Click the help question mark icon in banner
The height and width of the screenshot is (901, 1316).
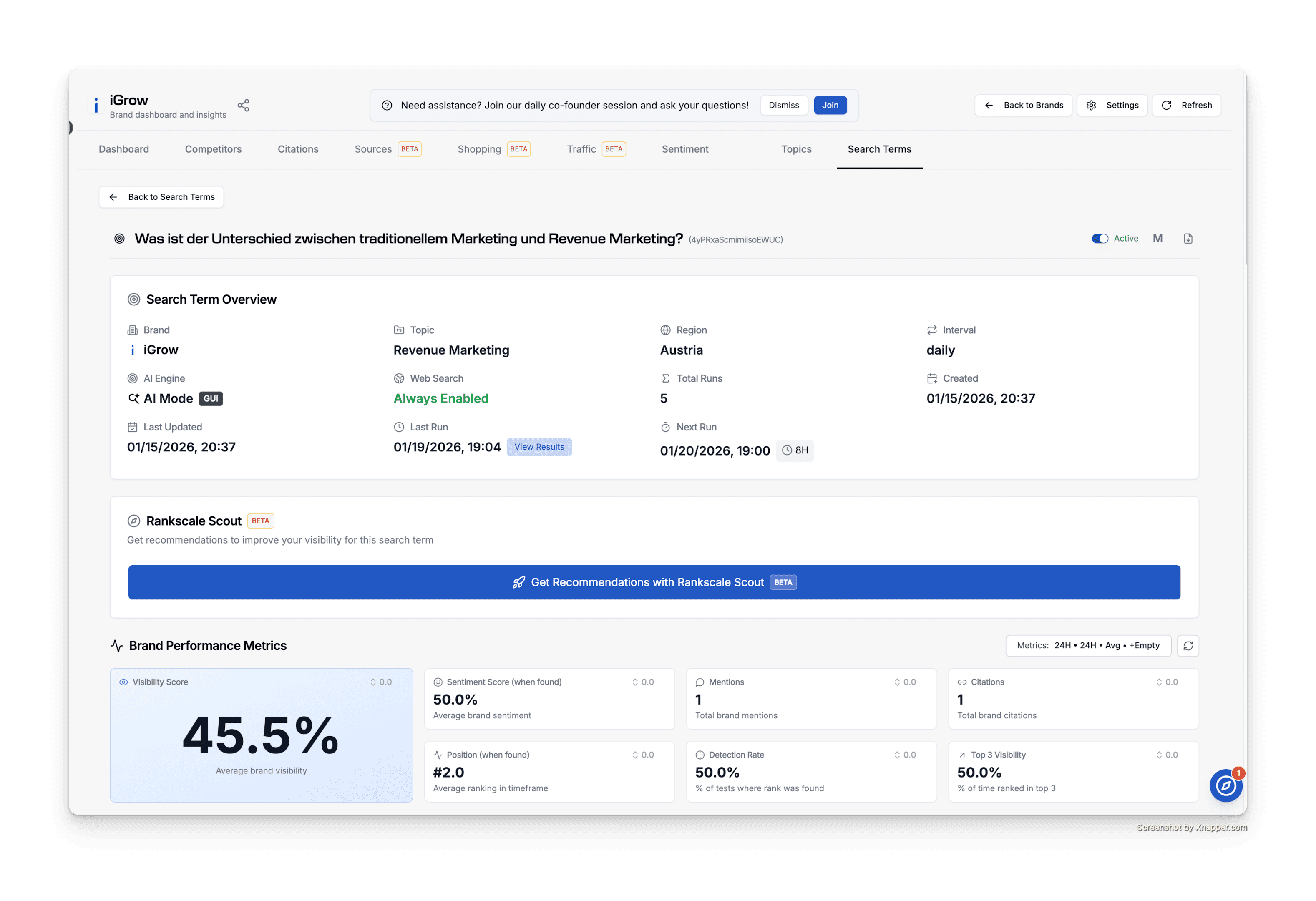tap(387, 106)
